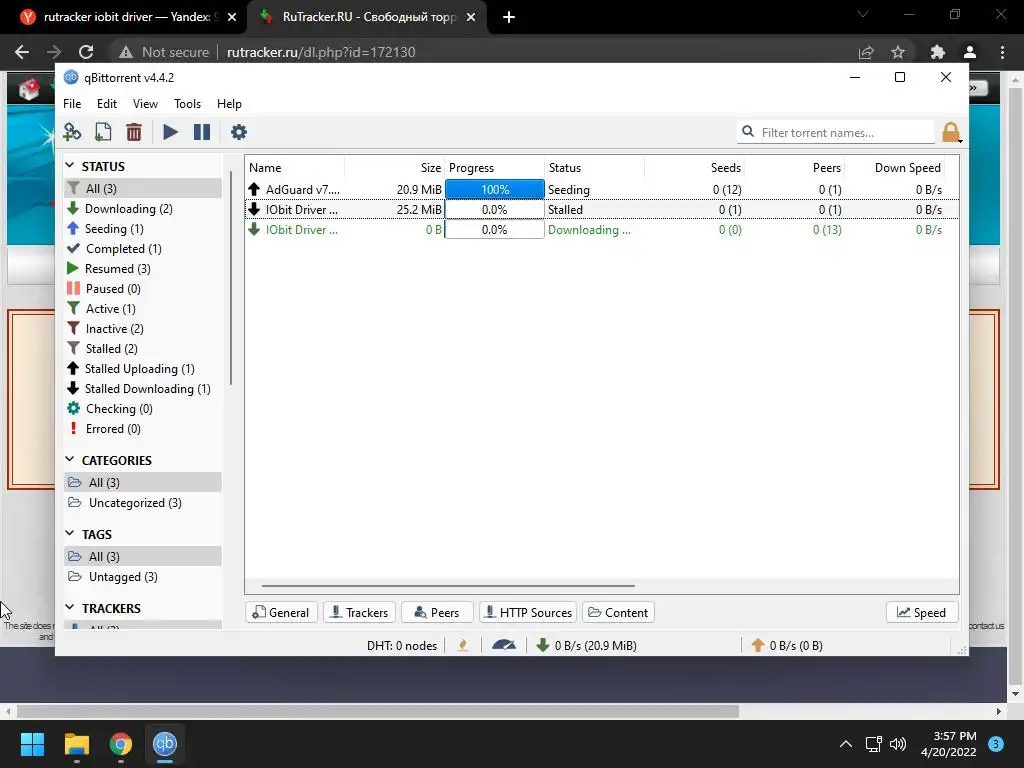Image resolution: width=1024 pixels, height=768 pixels.
Task: Filter by Checking (0) status
Action: click(x=143, y=409)
